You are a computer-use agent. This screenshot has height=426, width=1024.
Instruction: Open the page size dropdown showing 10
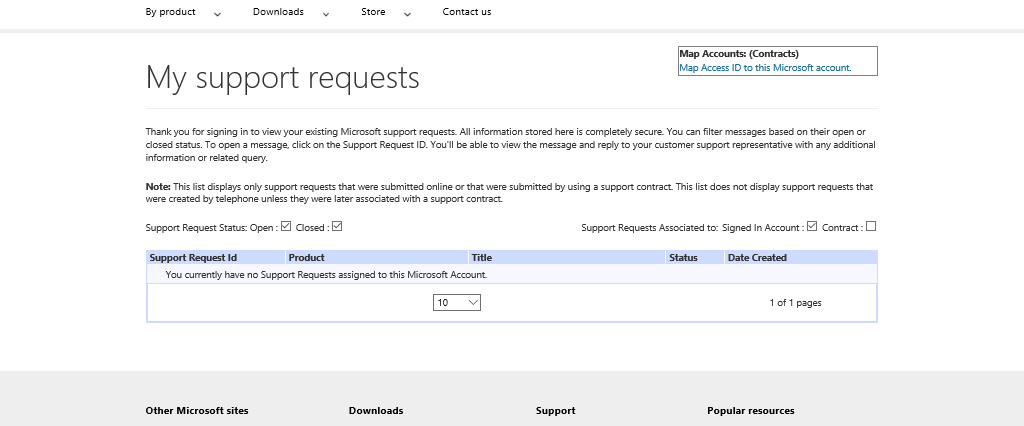pos(457,302)
